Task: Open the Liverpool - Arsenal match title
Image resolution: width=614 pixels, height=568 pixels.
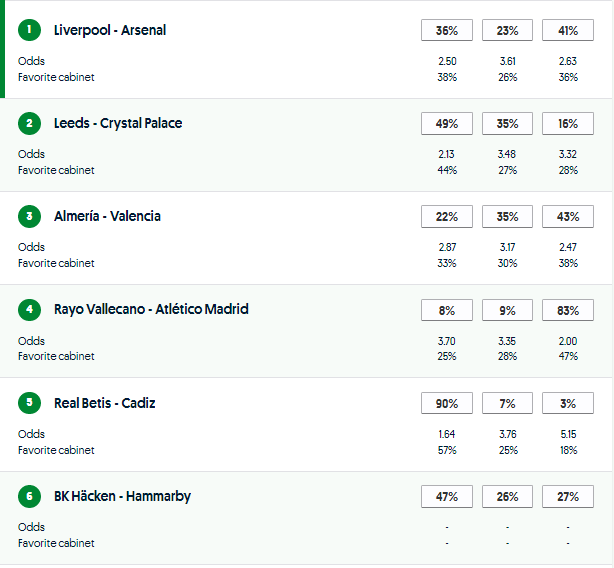Action: [110, 30]
